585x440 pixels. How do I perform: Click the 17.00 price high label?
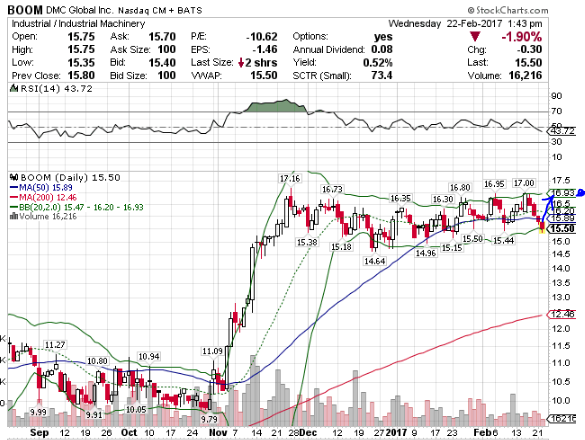[x=524, y=183]
